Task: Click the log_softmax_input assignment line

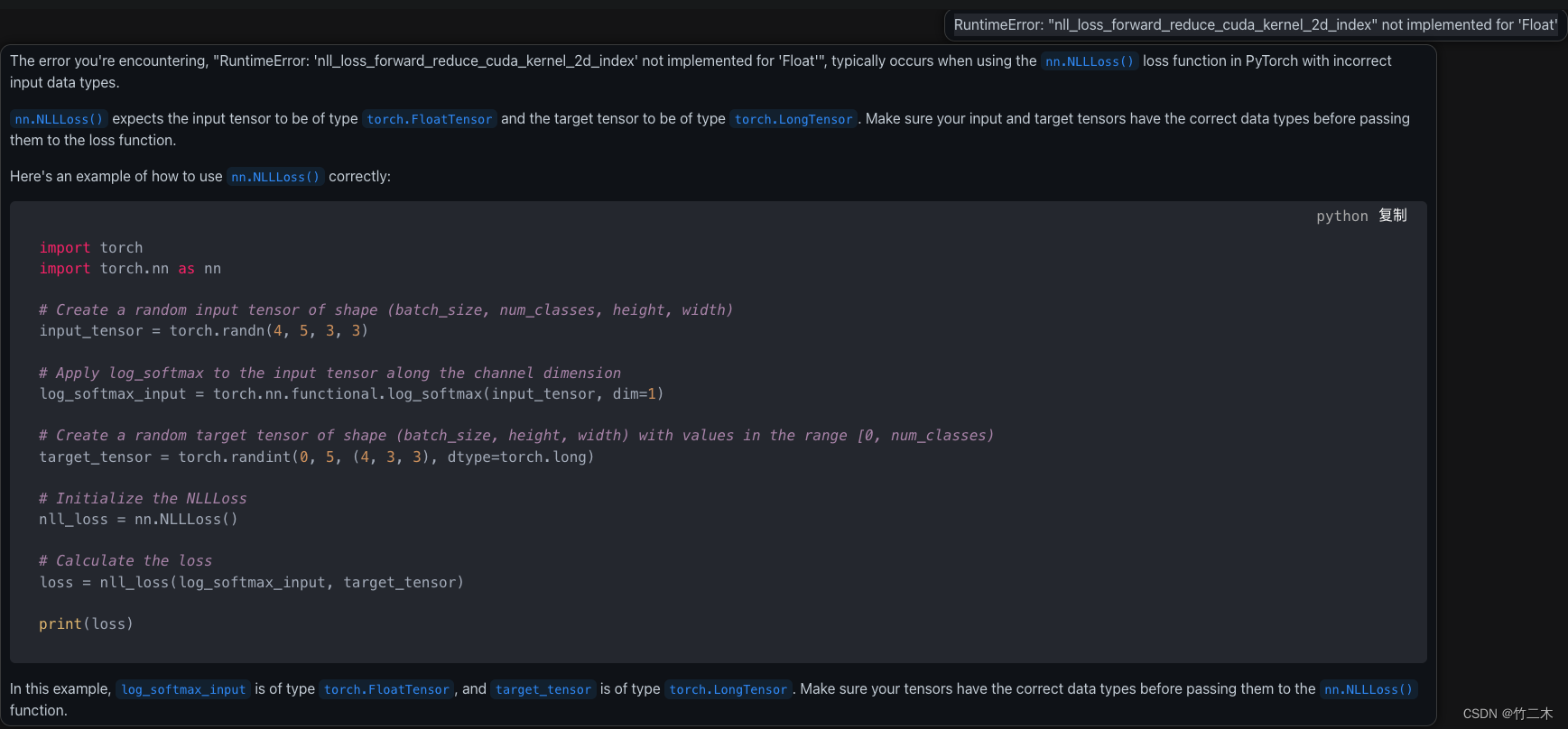Action: (352, 394)
